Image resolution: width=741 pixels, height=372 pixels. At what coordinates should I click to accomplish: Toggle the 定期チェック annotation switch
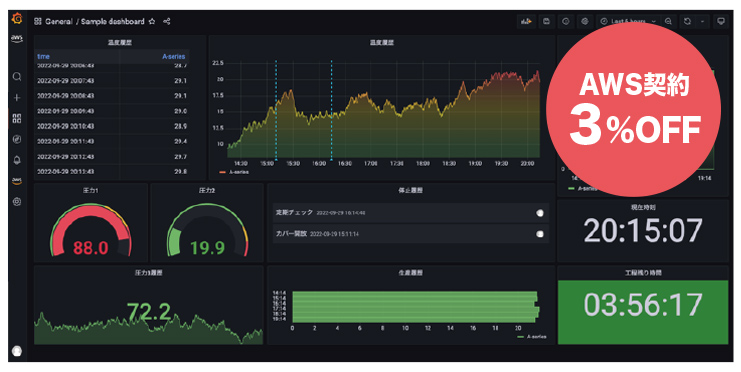click(x=540, y=213)
